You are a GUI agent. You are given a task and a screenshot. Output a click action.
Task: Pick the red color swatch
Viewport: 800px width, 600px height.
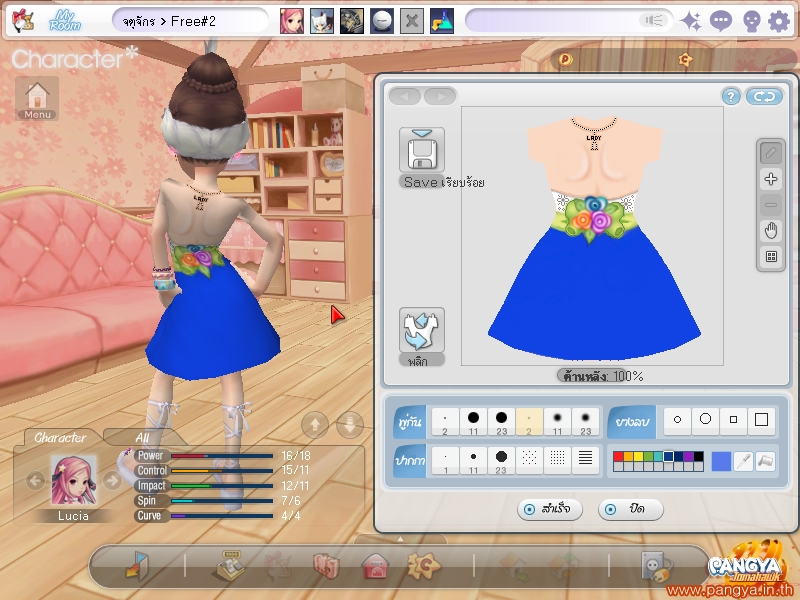tap(618, 456)
